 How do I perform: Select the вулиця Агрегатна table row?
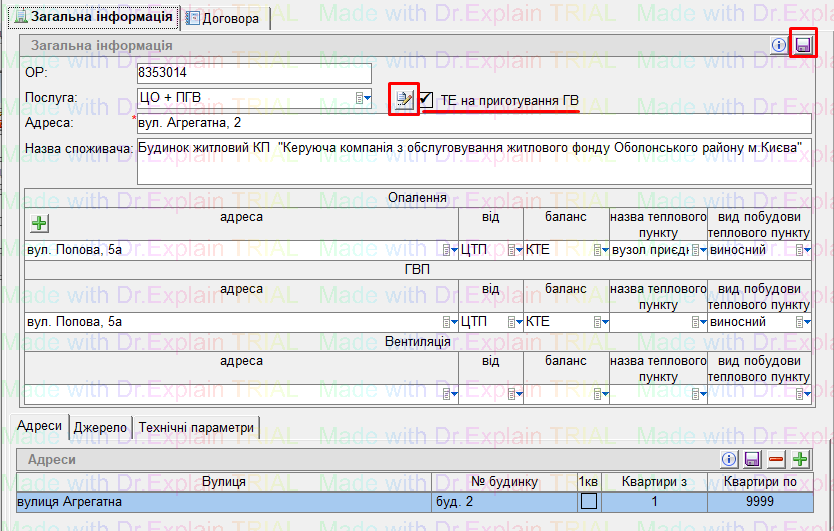[220, 501]
